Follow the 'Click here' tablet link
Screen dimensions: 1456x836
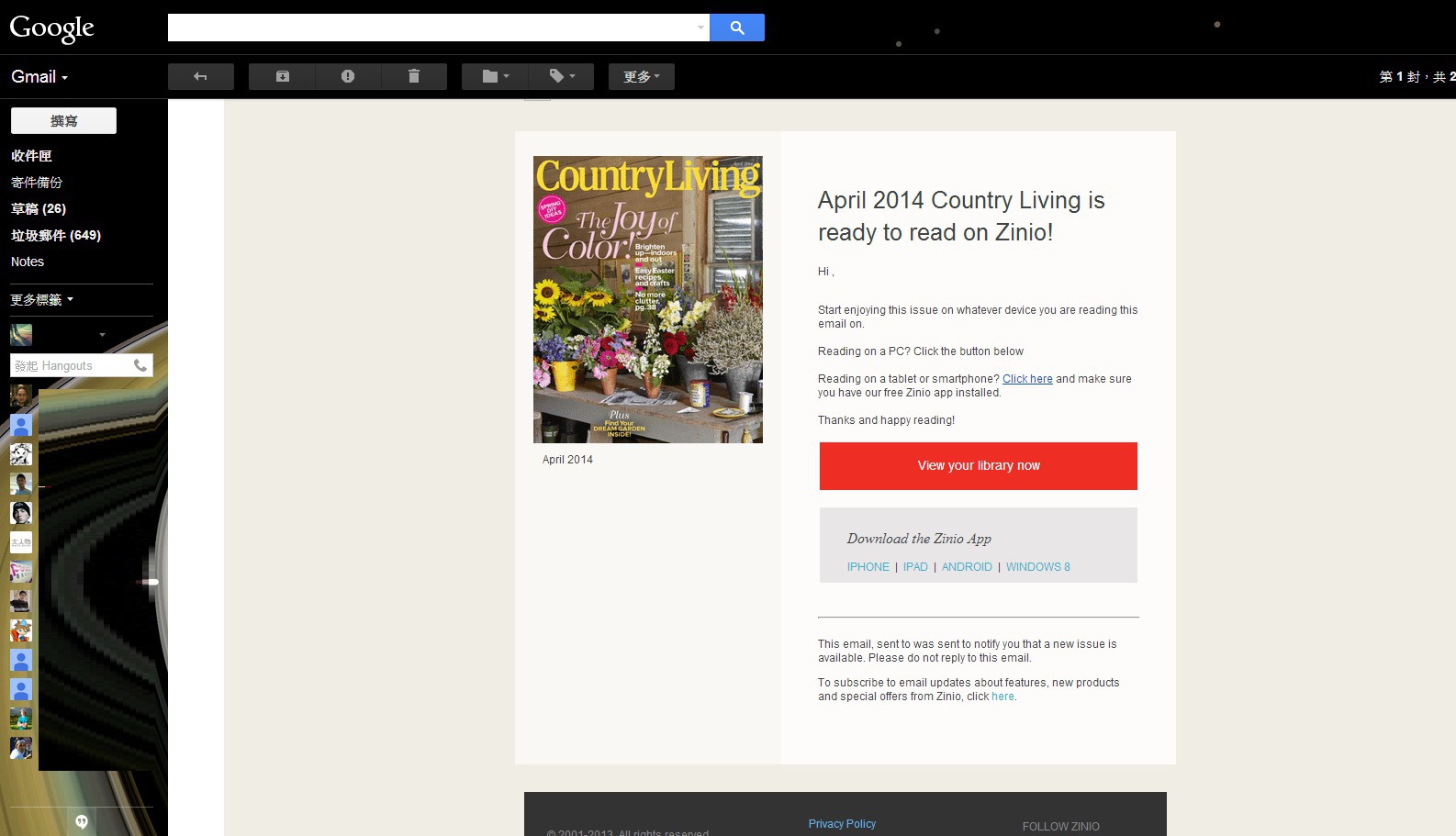pos(1027,379)
